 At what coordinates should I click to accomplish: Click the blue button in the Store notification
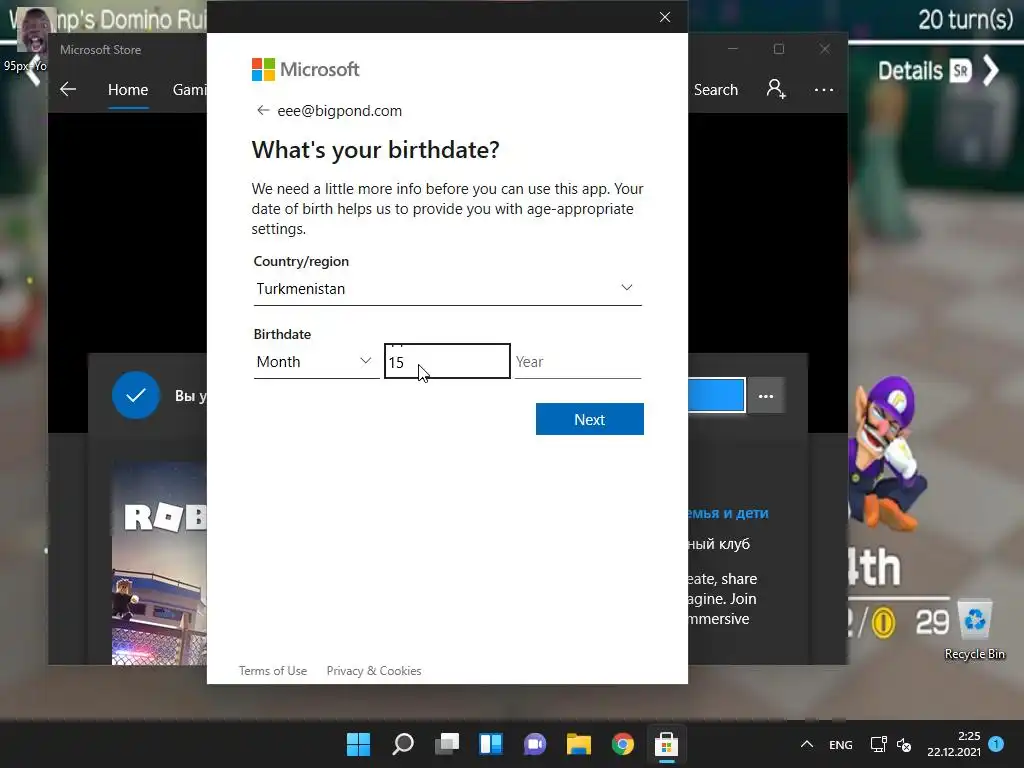716,395
